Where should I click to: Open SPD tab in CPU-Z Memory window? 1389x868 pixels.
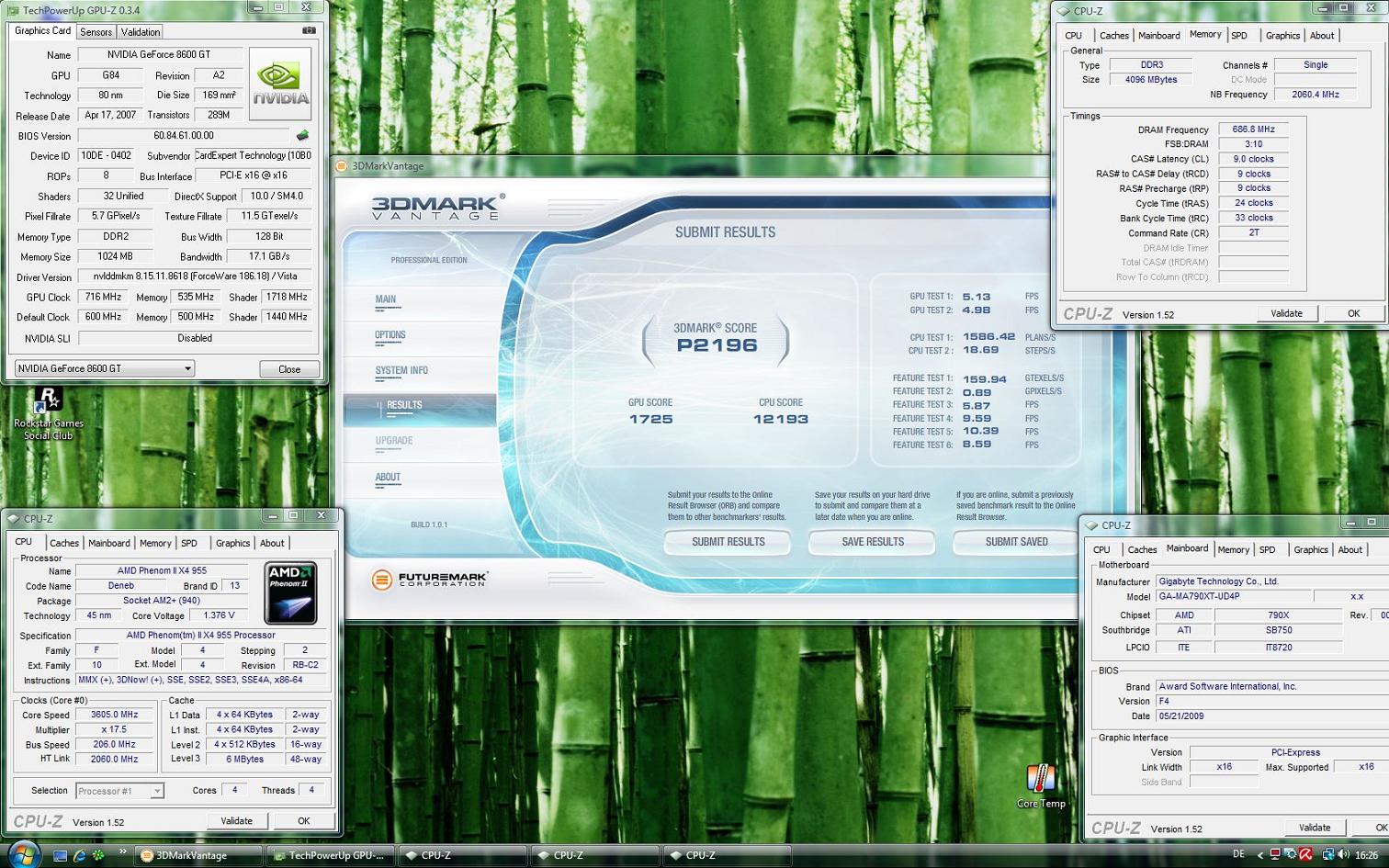tap(1239, 36)
